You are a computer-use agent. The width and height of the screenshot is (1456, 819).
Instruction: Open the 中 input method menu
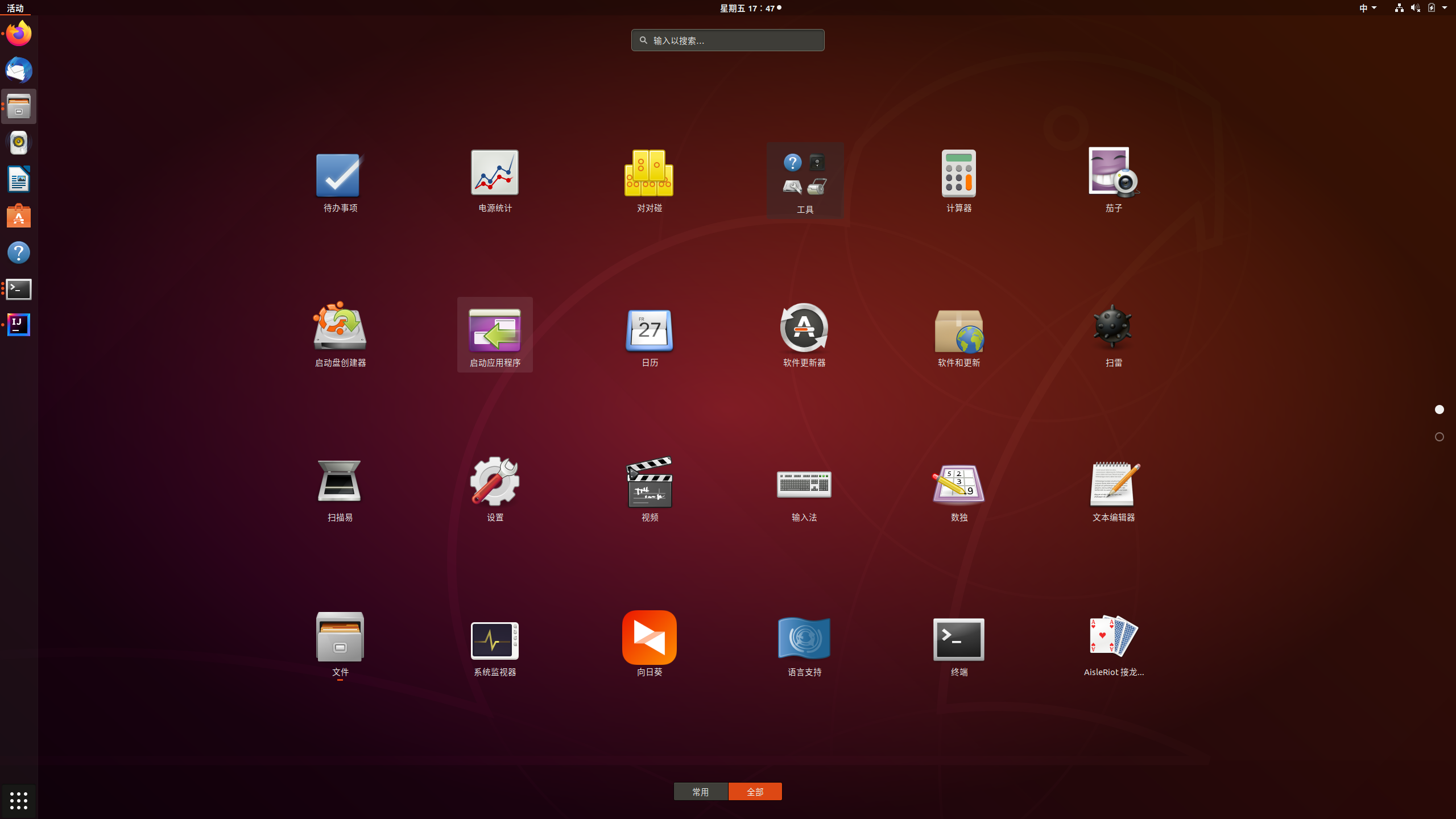click(x=1367, y=8)
